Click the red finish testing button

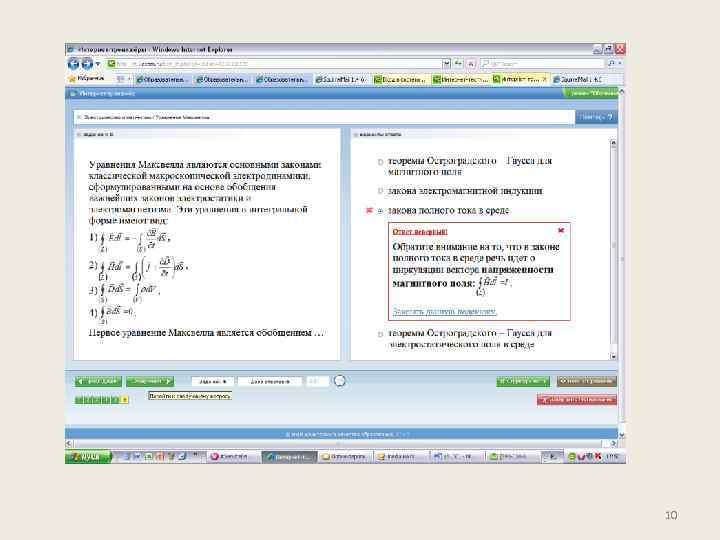tap(577, 400)
